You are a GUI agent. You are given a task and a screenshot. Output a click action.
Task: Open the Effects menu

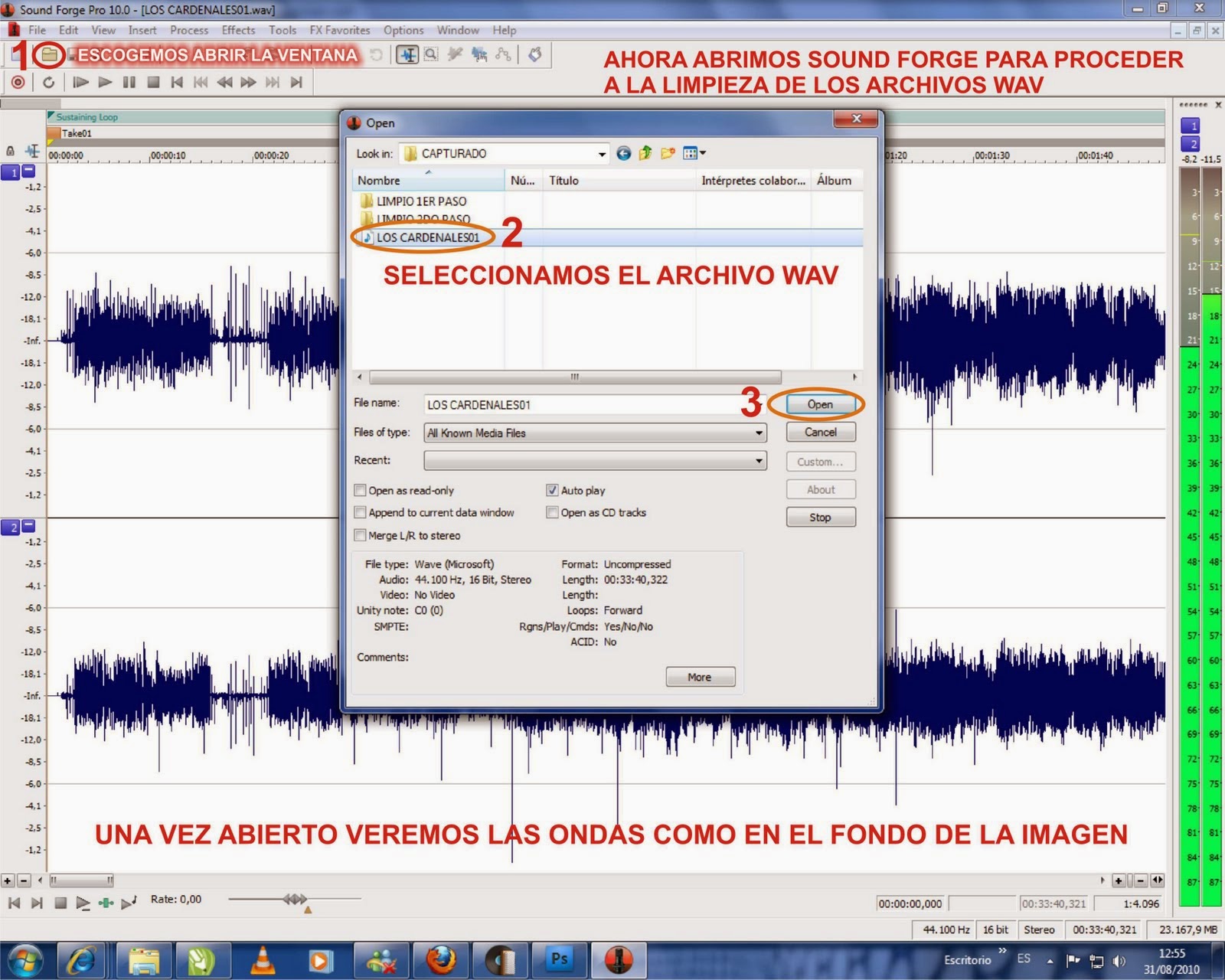click(x=239, y=30)
